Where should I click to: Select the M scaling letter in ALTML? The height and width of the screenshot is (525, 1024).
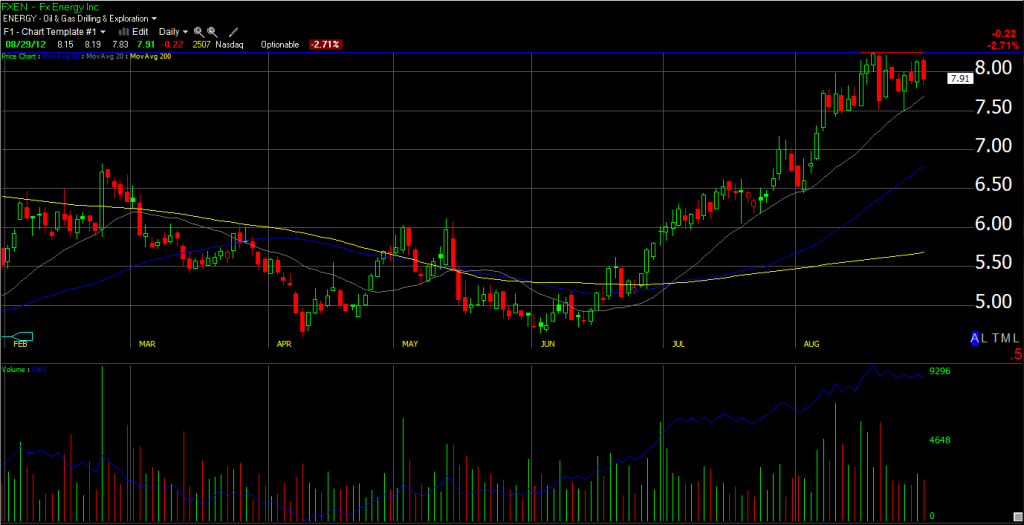click(x=1004, y=337)
